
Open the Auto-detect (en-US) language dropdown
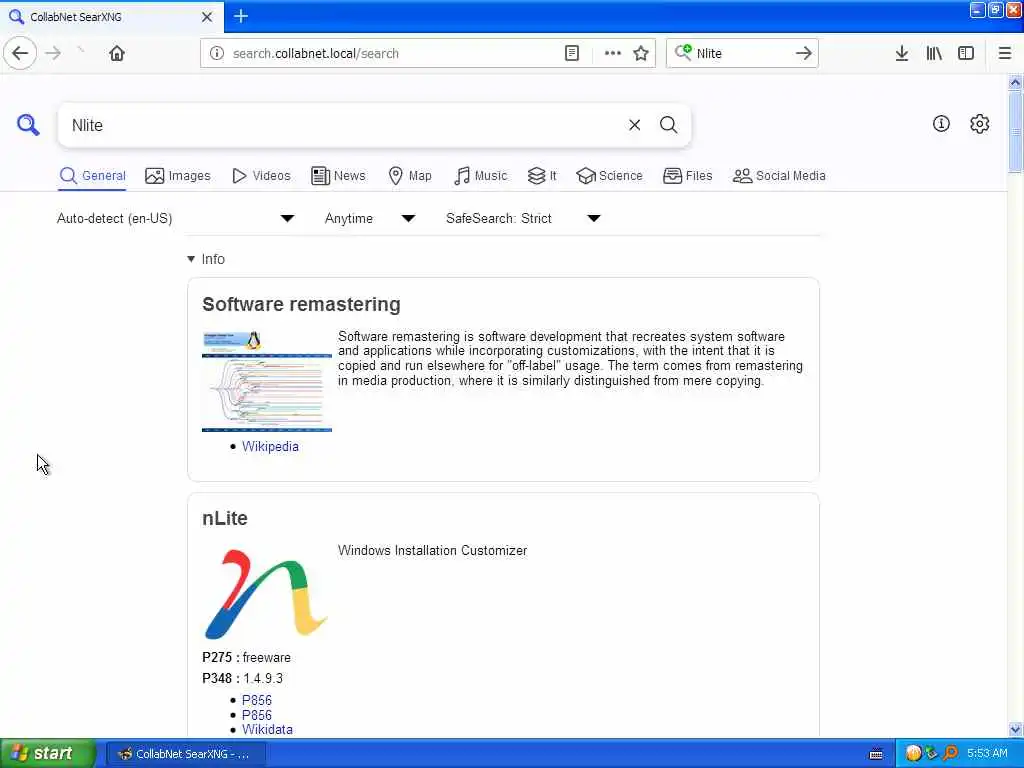175,218
